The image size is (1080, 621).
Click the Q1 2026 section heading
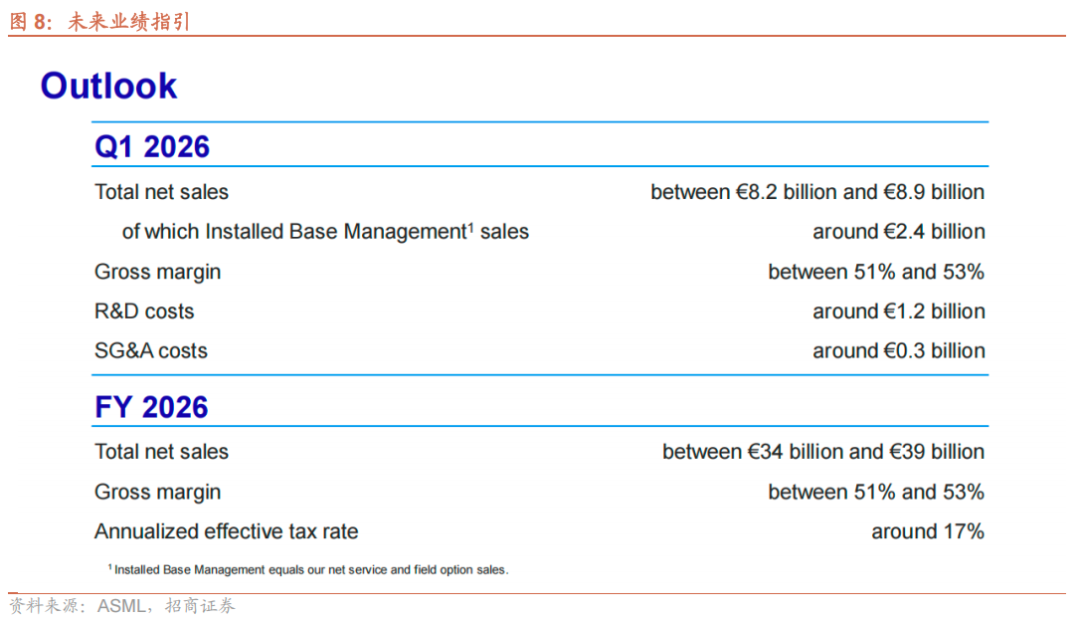point(152,147)
